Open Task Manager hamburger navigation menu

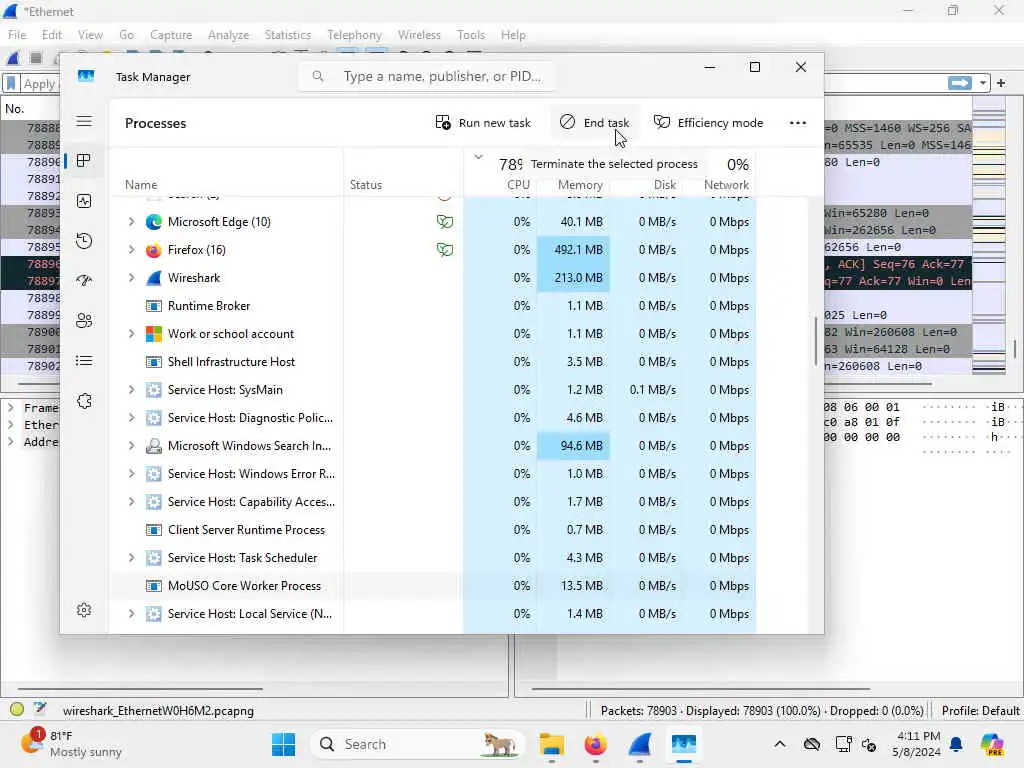pos(84,121)
